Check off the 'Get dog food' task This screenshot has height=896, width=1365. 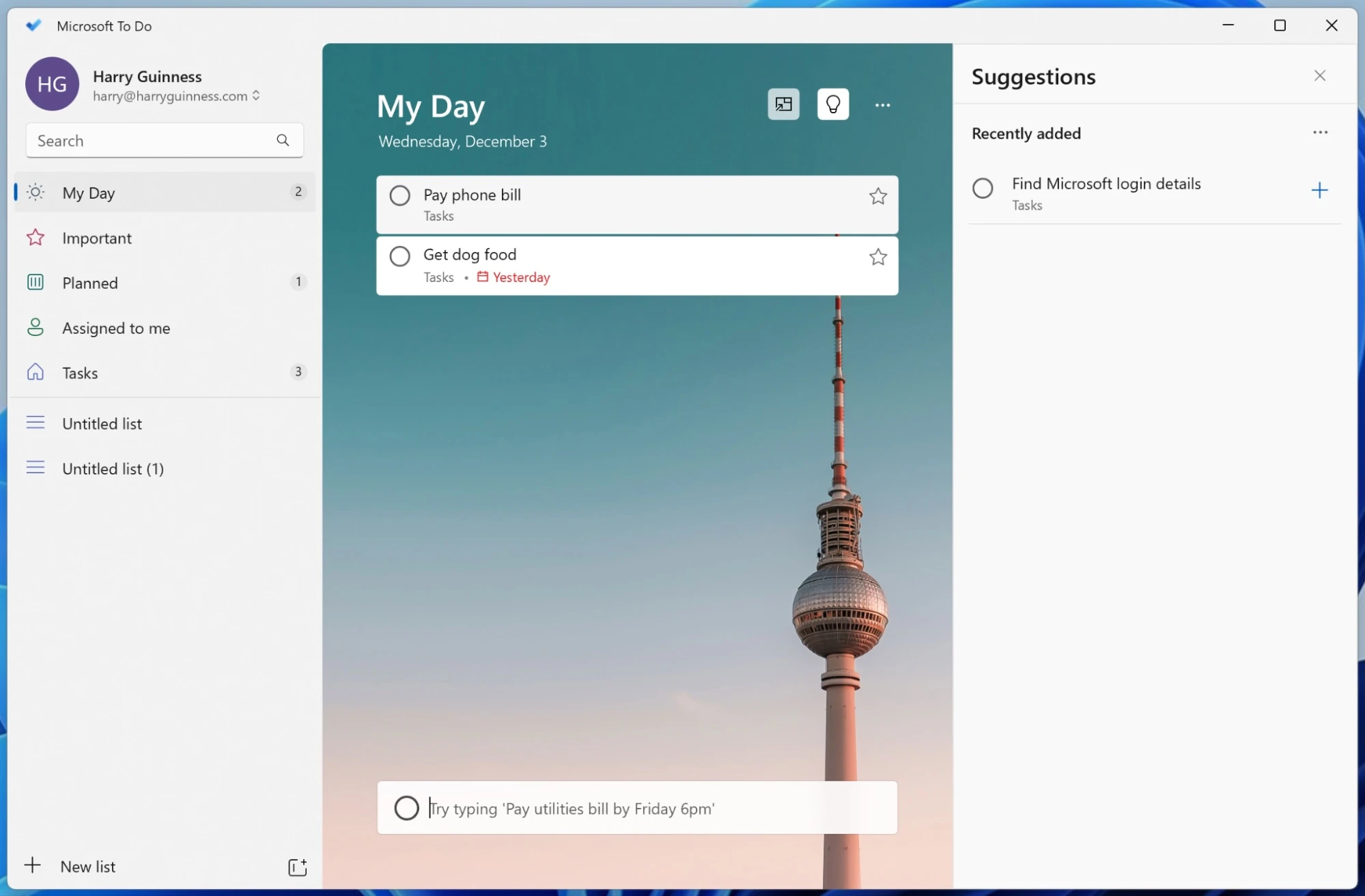point(399,255)
